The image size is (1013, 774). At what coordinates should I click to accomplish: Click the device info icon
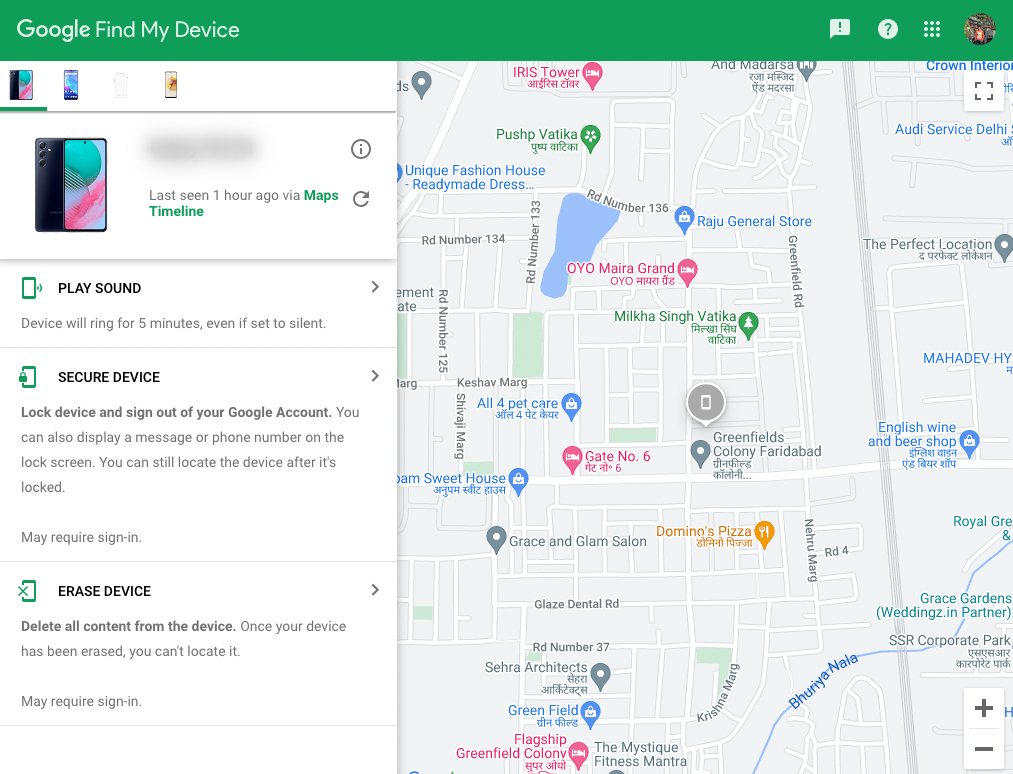(x=361, y=149)
